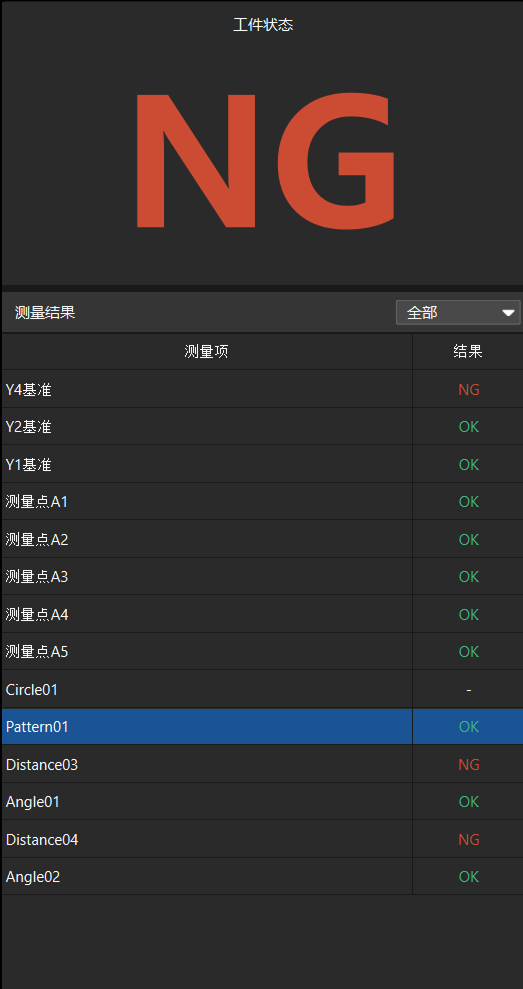Click the large NG status indicator
The width and height of the screenshot is (523, 989).
pos(265,160)
